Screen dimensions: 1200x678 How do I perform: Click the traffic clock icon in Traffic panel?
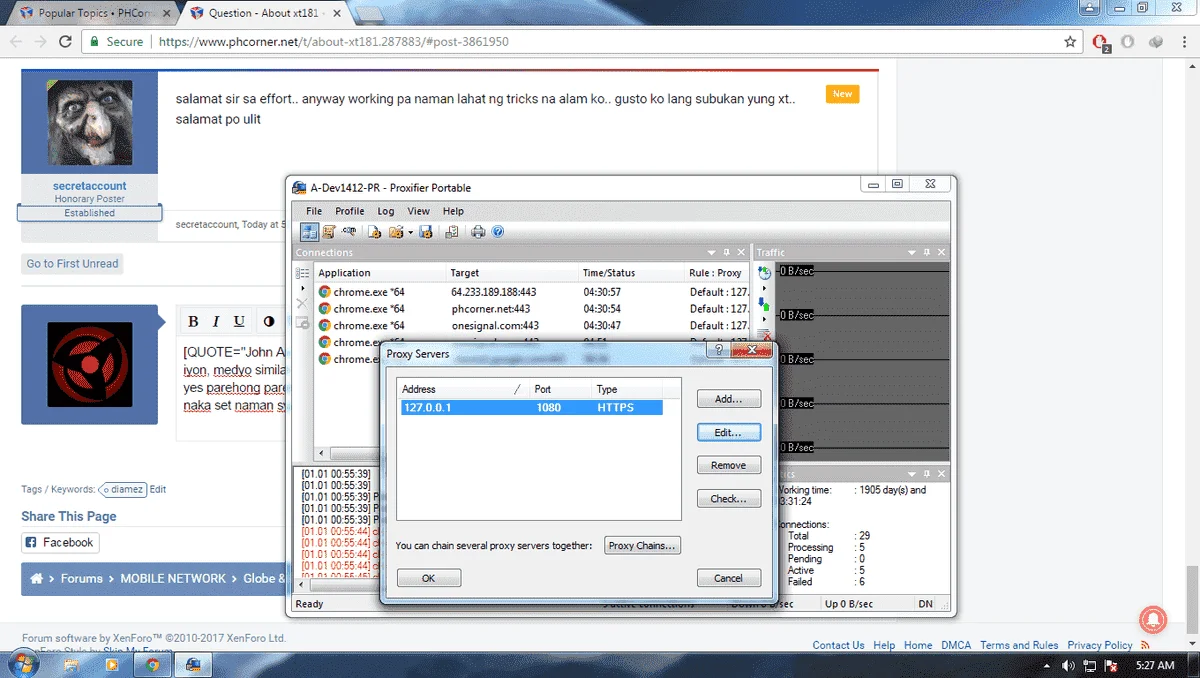click(x=765, y=272)
